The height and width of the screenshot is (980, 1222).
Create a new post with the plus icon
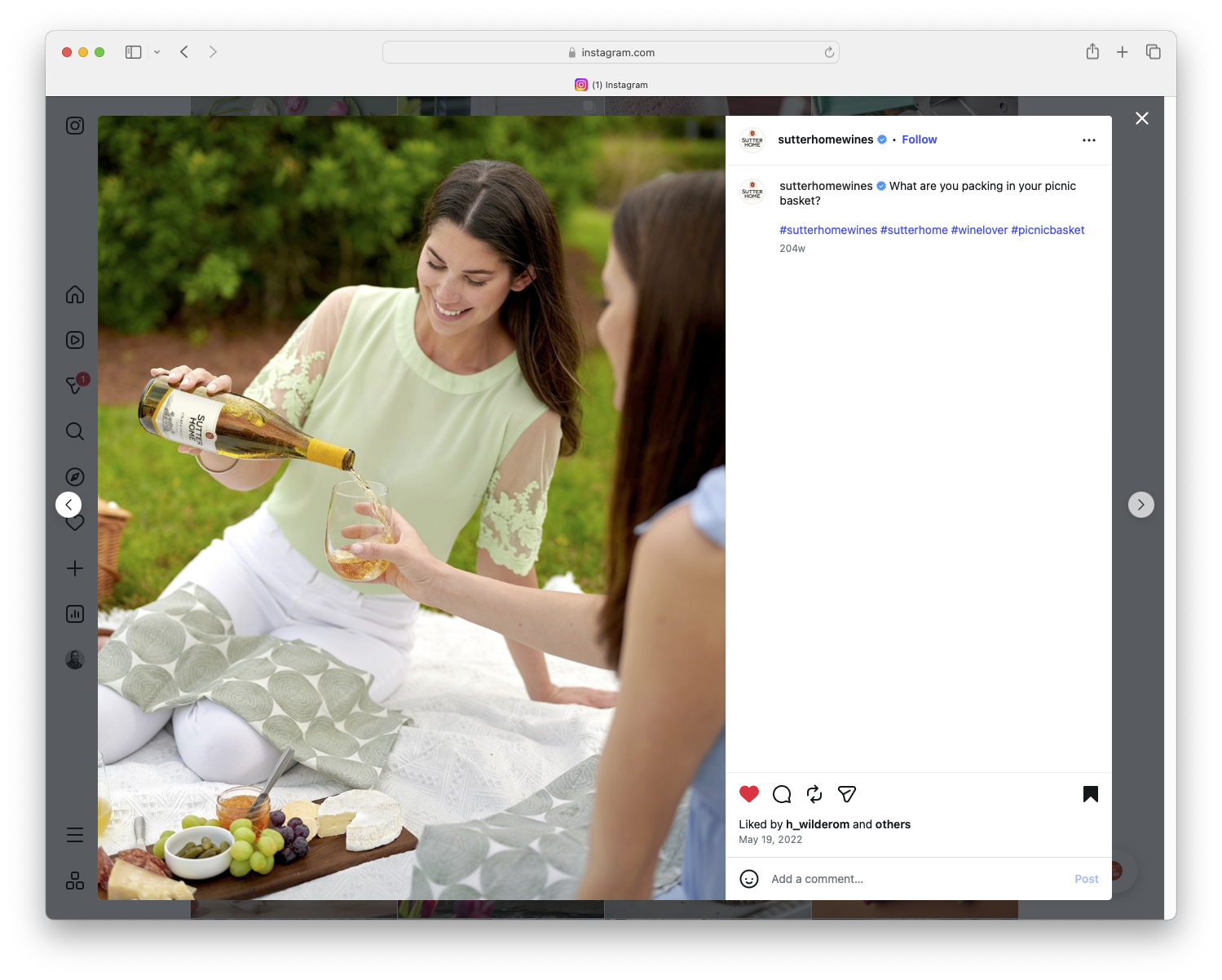[74, 568]
